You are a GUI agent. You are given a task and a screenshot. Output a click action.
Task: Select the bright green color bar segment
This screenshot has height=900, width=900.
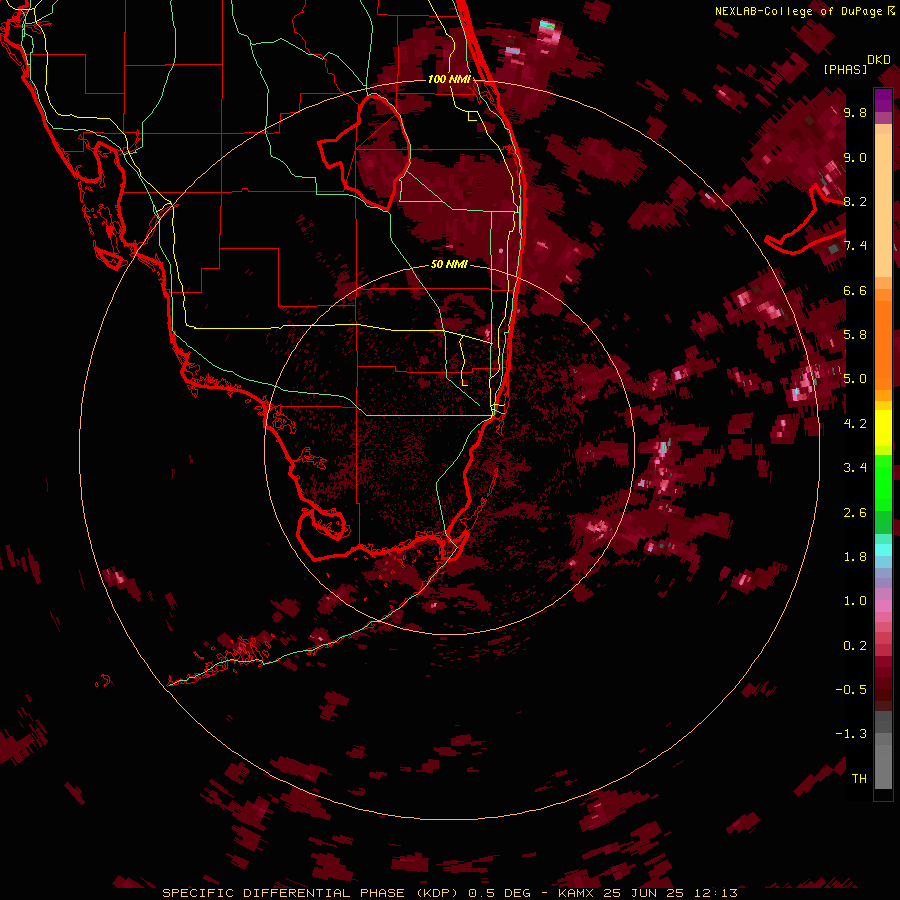[883, 482]
